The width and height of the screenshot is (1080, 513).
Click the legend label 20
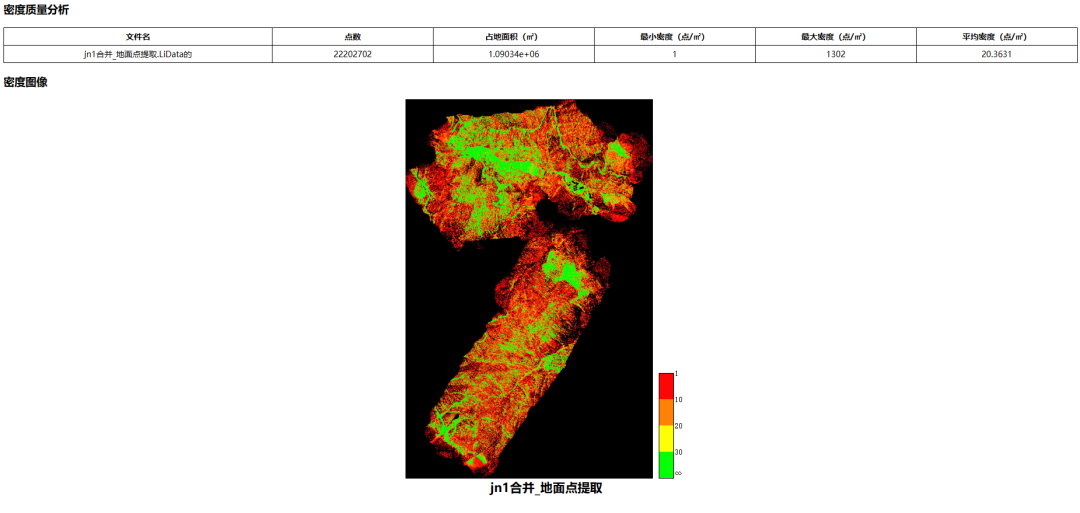[678, 426]
